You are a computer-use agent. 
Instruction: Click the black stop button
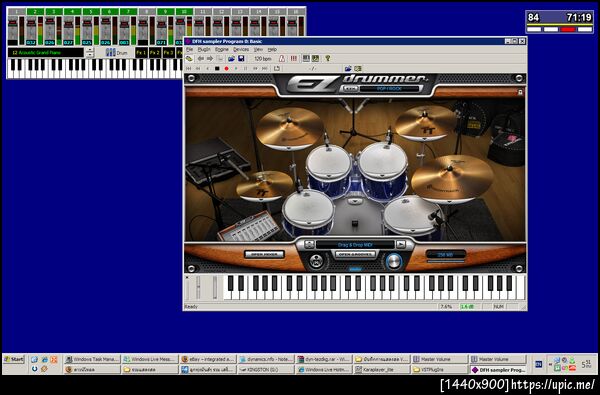pyautogui.click(x=217, y=69)
